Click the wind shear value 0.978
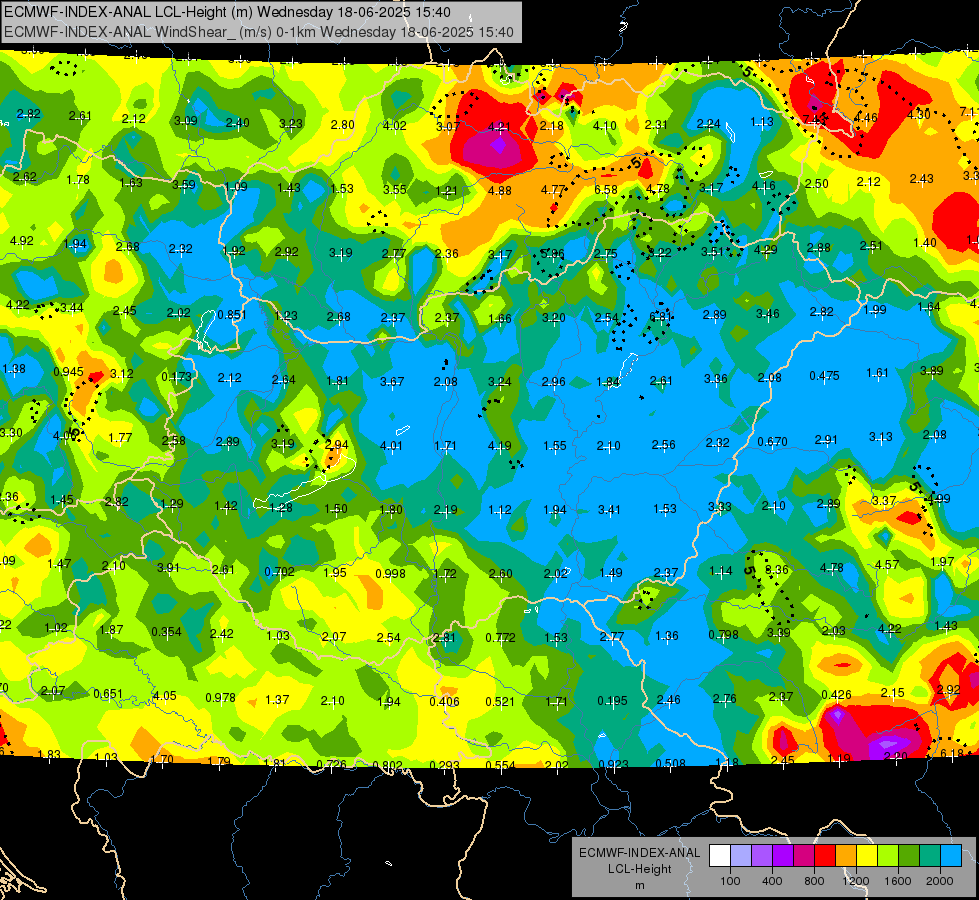Viewport: 979px width, 900px height. [x=220, y=698]
